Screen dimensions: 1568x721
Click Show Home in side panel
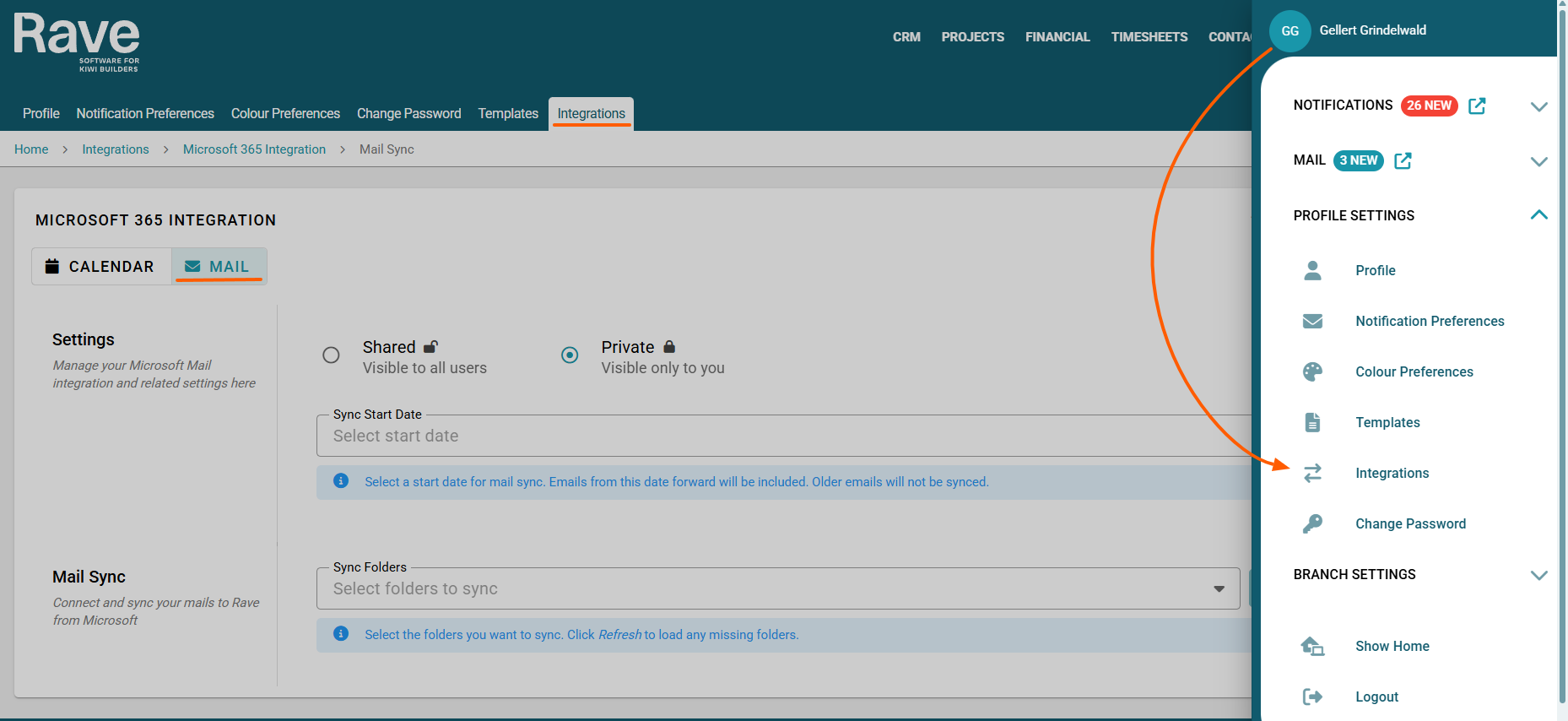pos(1392,646)
